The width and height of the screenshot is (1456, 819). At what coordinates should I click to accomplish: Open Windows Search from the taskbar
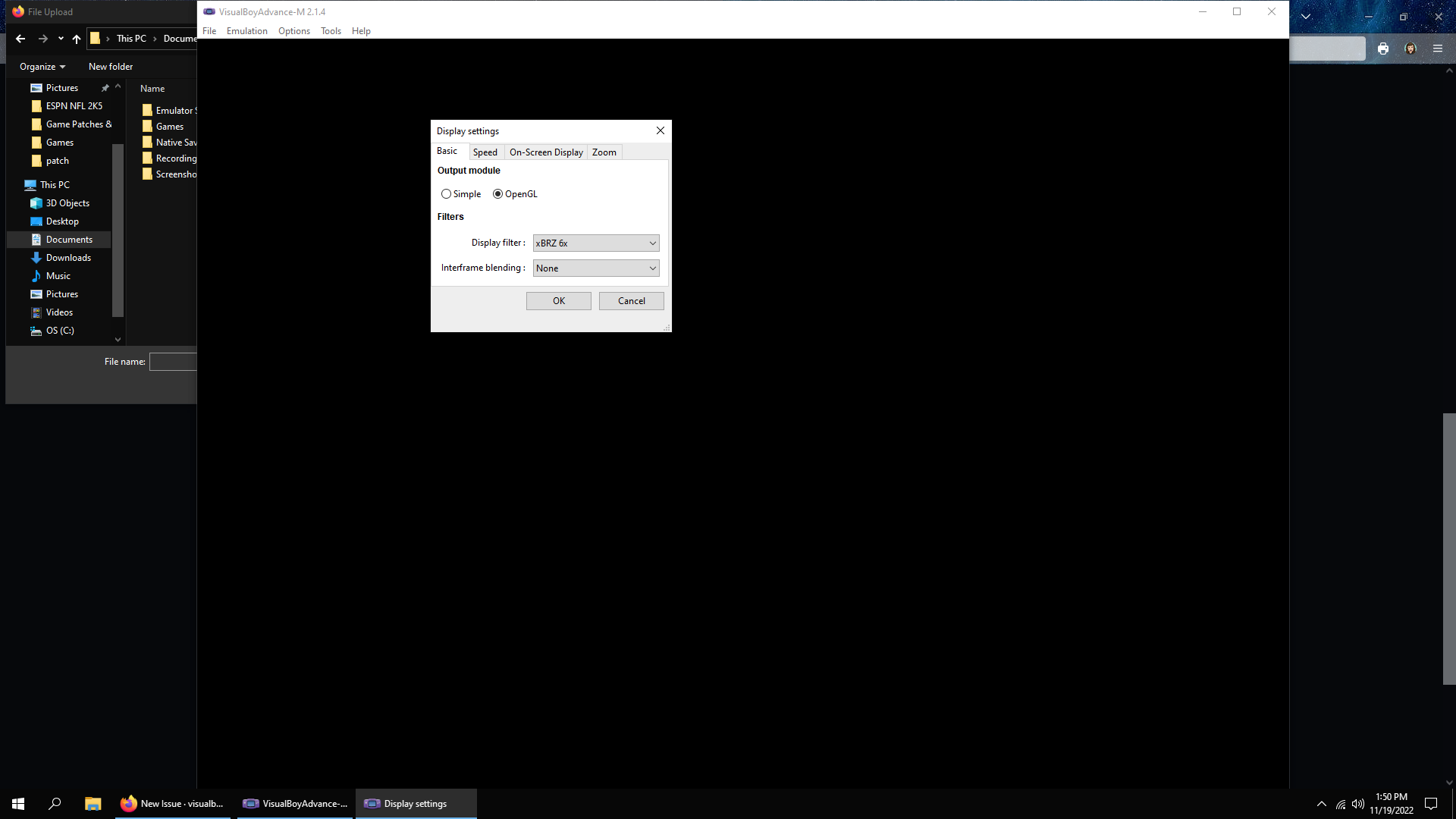coord(55,803)
